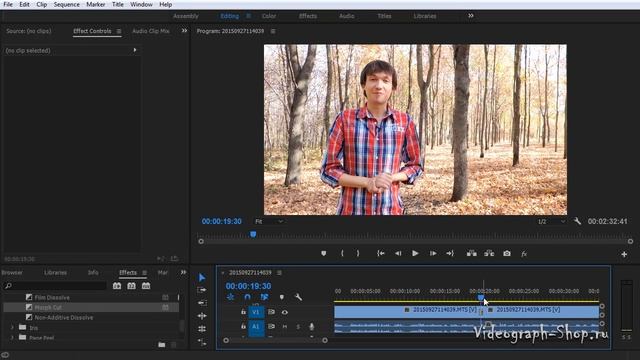640x360 pixels.
Task: Toggle Linked Selection in the timeline
Action: [x=264, y=297]
